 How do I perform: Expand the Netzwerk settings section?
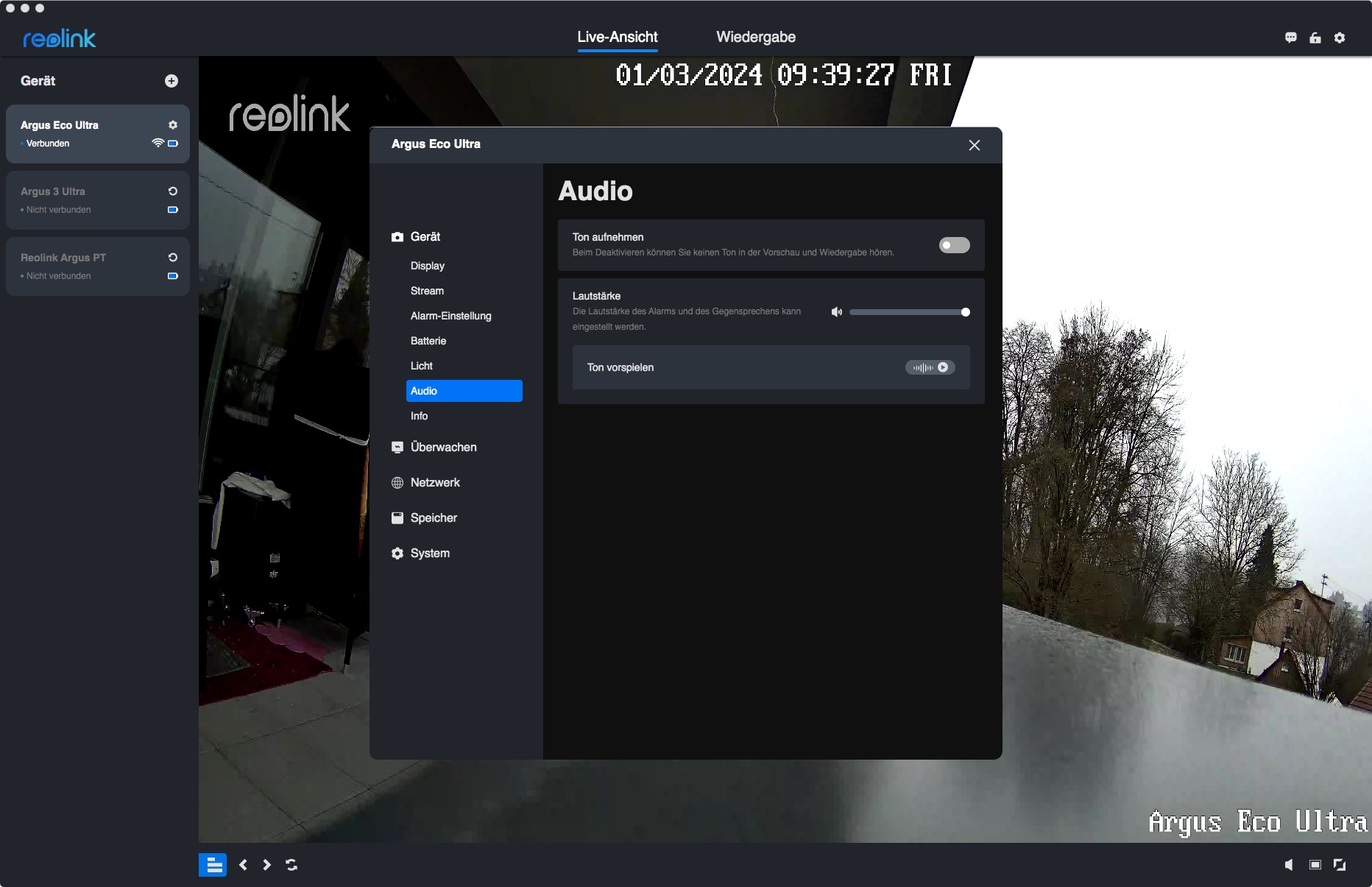click(x=435, y=483)
